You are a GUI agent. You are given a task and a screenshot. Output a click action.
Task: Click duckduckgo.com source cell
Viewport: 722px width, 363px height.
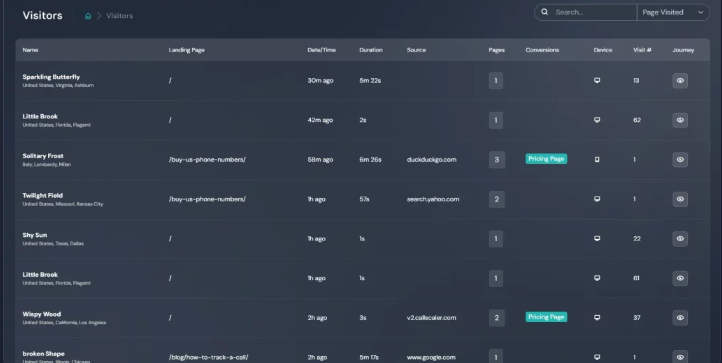(431, 160)
